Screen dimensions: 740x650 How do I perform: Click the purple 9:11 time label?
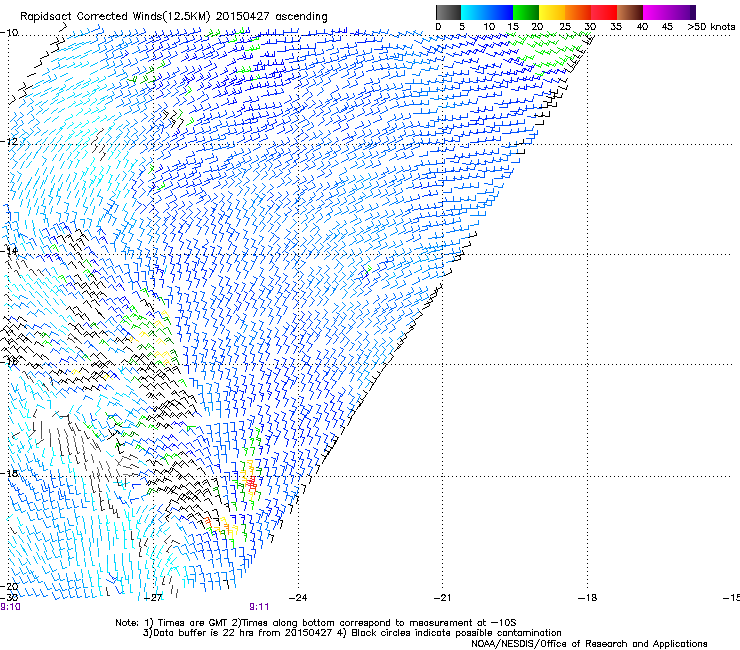259,607
